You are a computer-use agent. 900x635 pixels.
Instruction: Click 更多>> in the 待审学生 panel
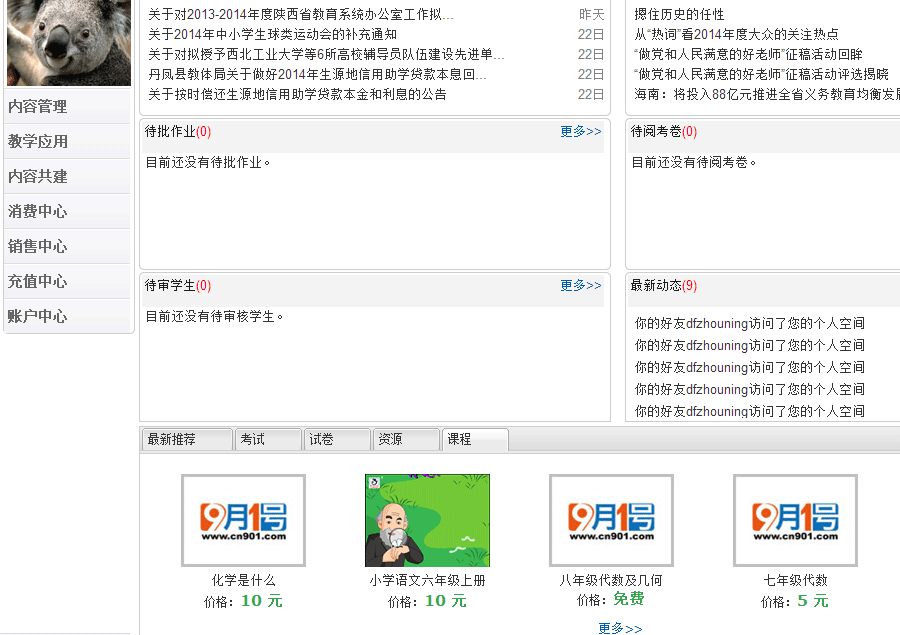point(581,285)
